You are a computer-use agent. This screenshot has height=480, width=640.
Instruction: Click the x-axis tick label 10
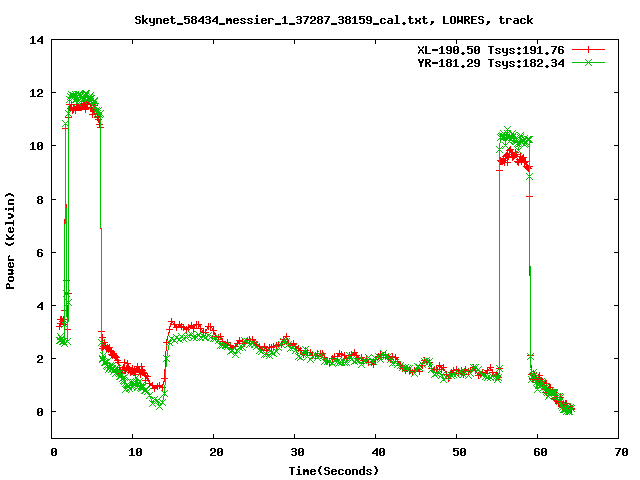(135, 452)
